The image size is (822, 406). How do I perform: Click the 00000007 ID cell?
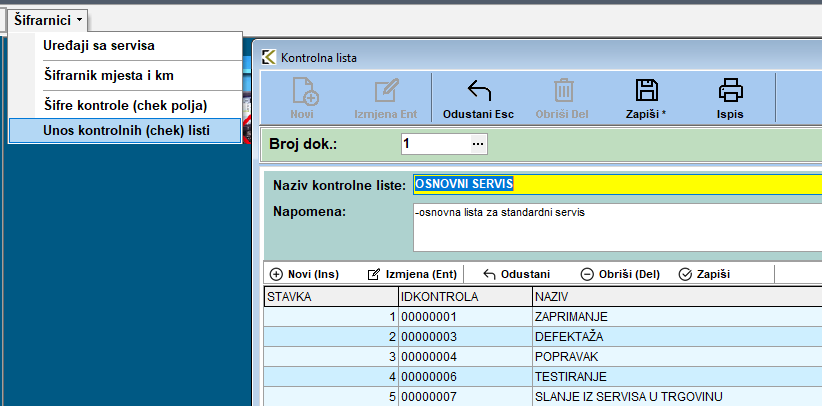click(x=465, y=396)
